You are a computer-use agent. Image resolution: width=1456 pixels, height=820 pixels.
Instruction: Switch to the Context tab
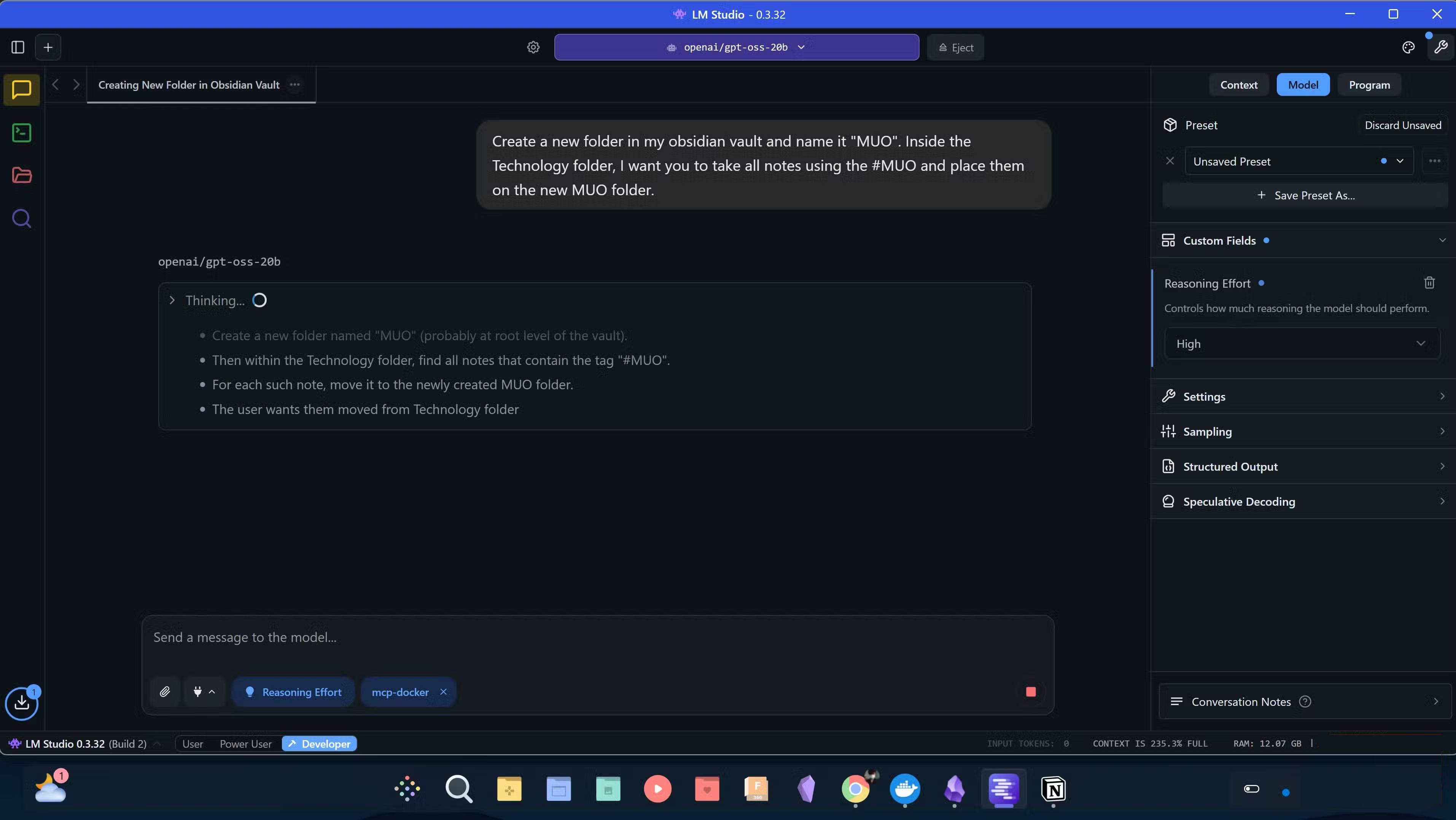coord(1238,84)
